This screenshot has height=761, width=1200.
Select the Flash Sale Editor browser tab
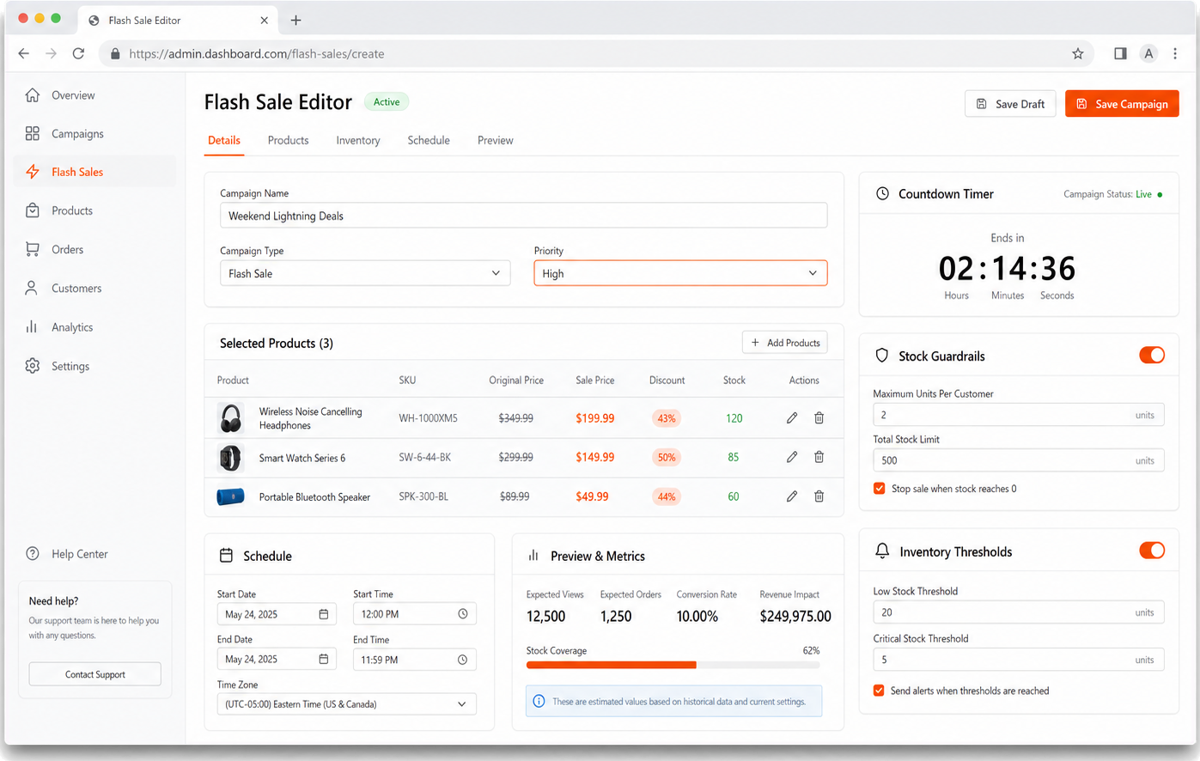click(x=178, y=20)
